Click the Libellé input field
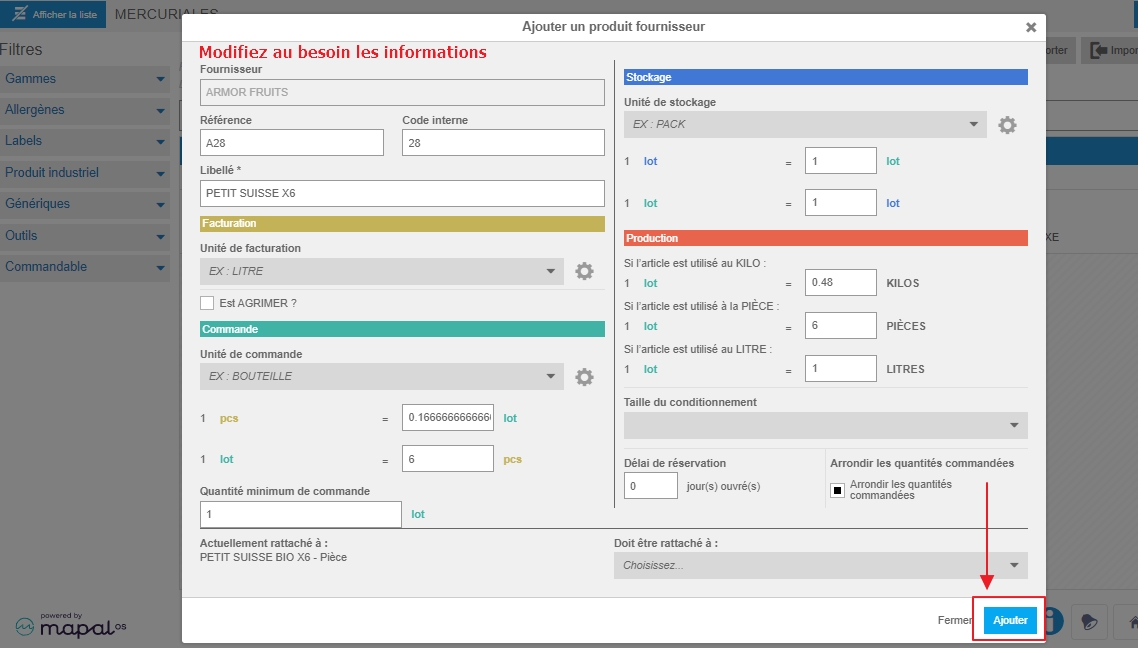Screen dimensions: 1138x648 [402, 193]
